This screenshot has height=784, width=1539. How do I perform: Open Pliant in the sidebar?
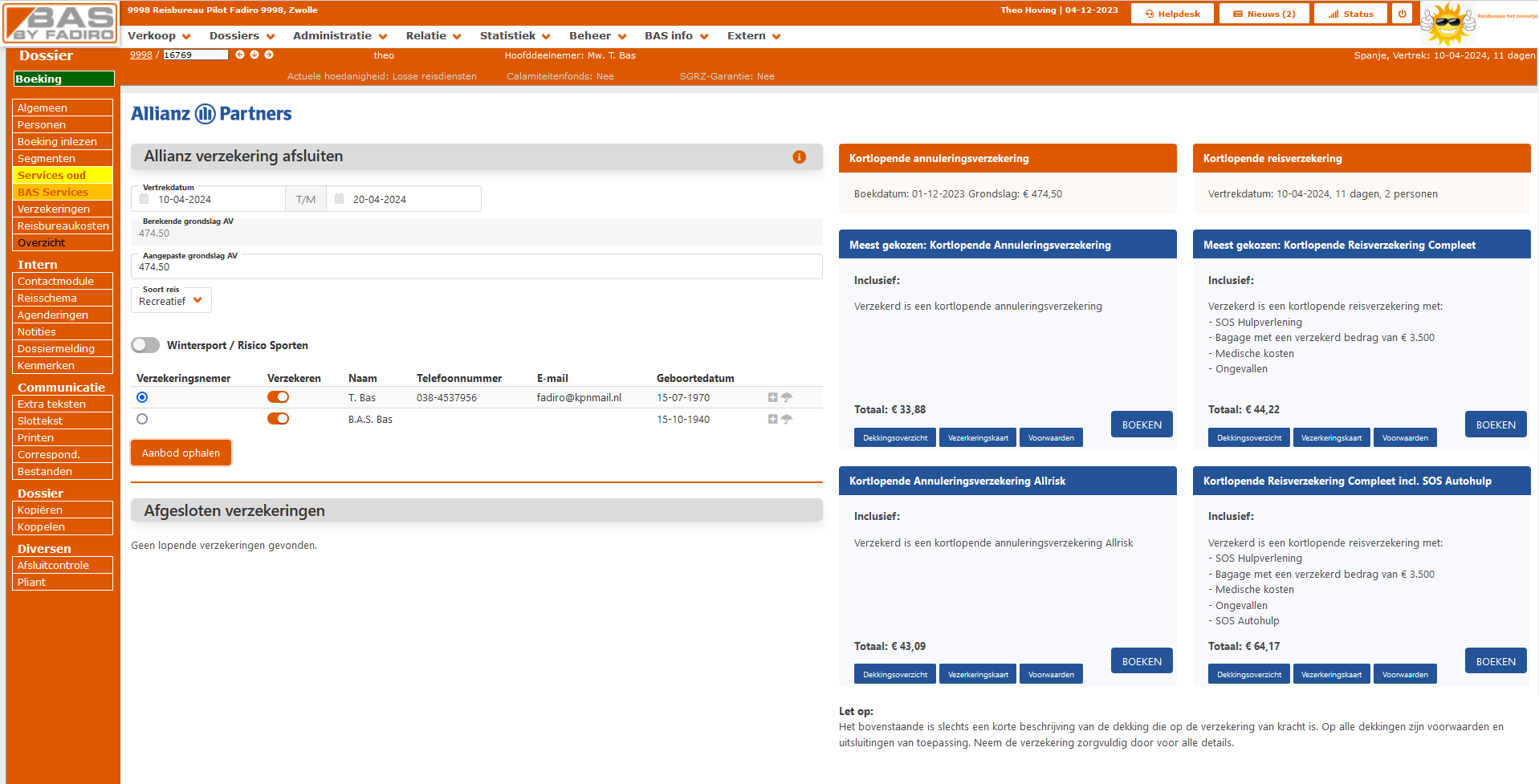63,582
